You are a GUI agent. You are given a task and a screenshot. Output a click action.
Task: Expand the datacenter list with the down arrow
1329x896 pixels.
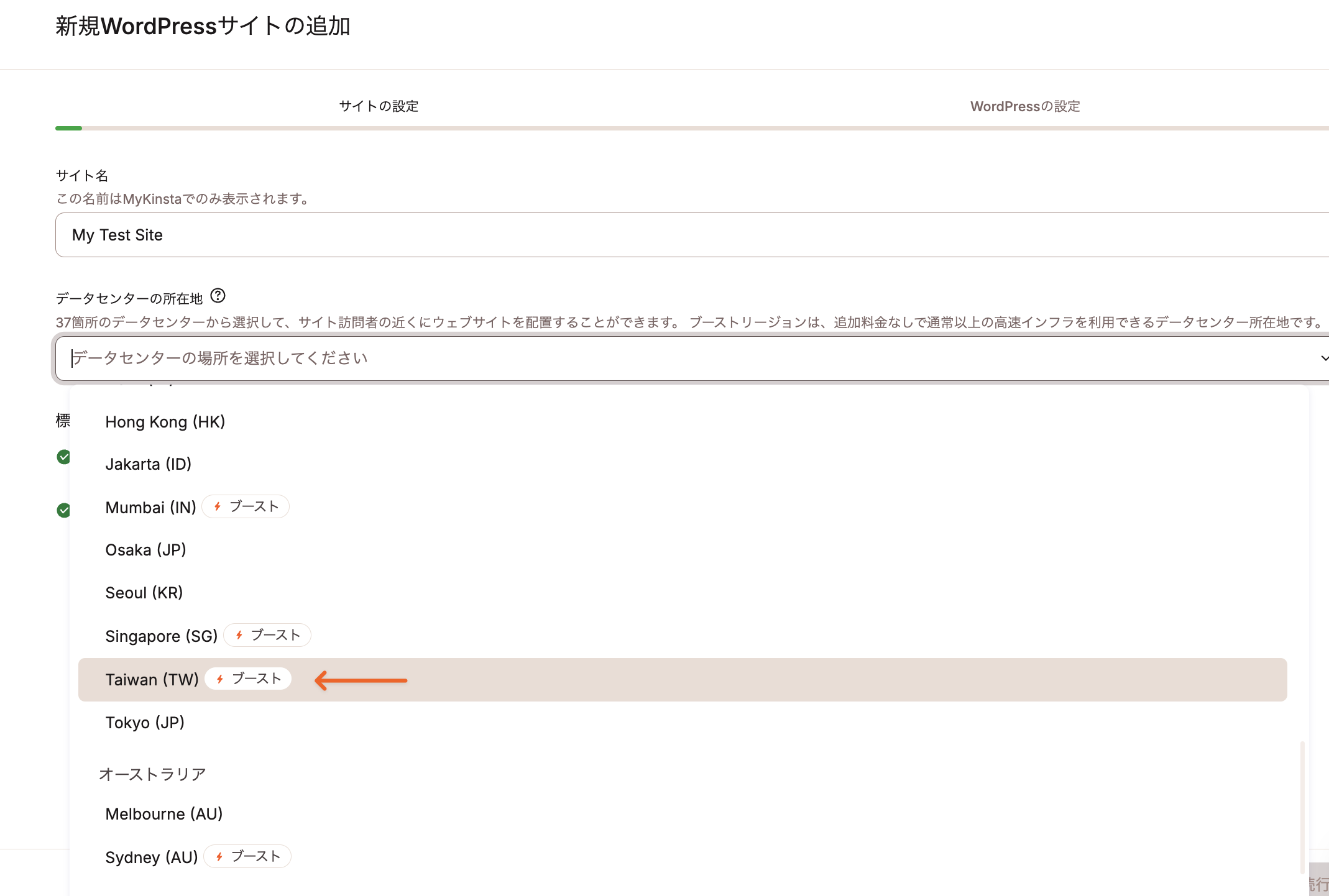click(x=1323, y=359)
